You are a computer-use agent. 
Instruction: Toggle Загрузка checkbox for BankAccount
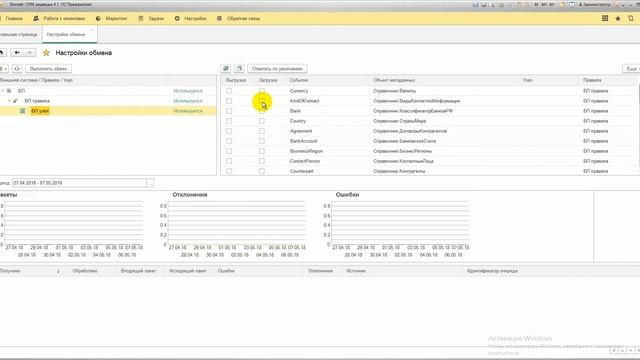(x=262, y=141)
